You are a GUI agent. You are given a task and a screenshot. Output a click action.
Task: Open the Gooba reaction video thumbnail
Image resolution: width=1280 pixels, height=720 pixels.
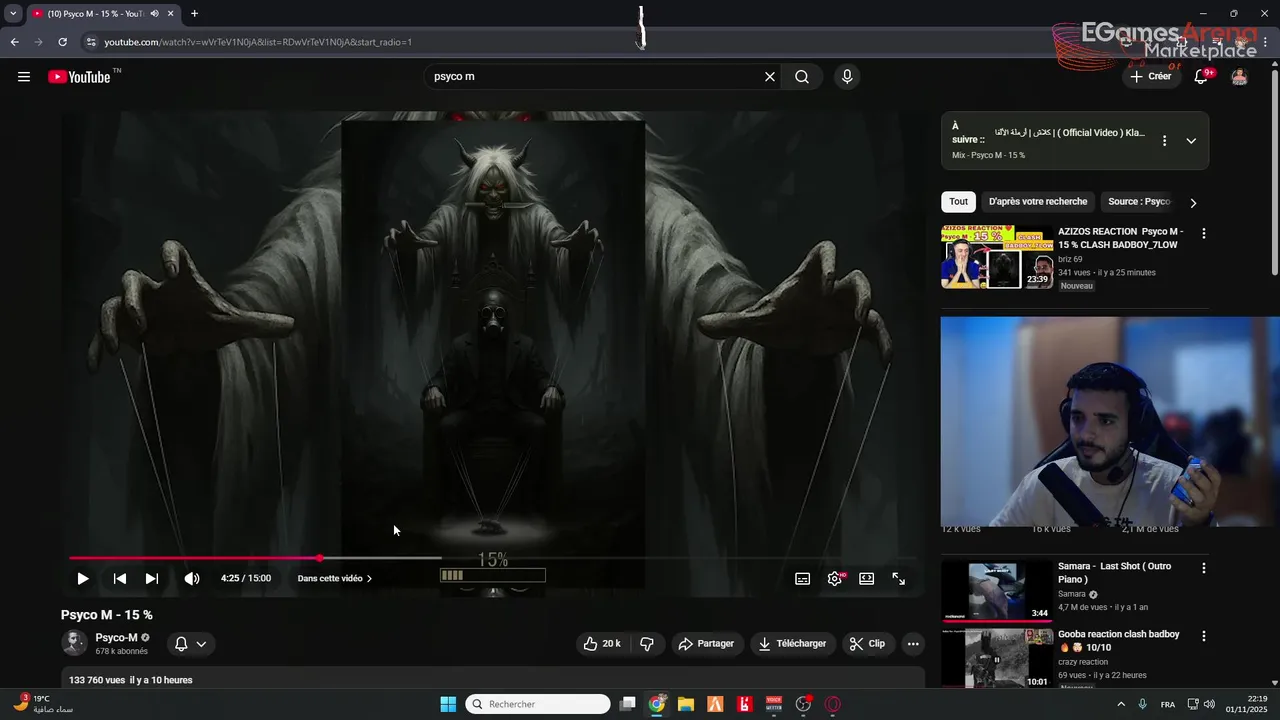(x=997, y=658)
